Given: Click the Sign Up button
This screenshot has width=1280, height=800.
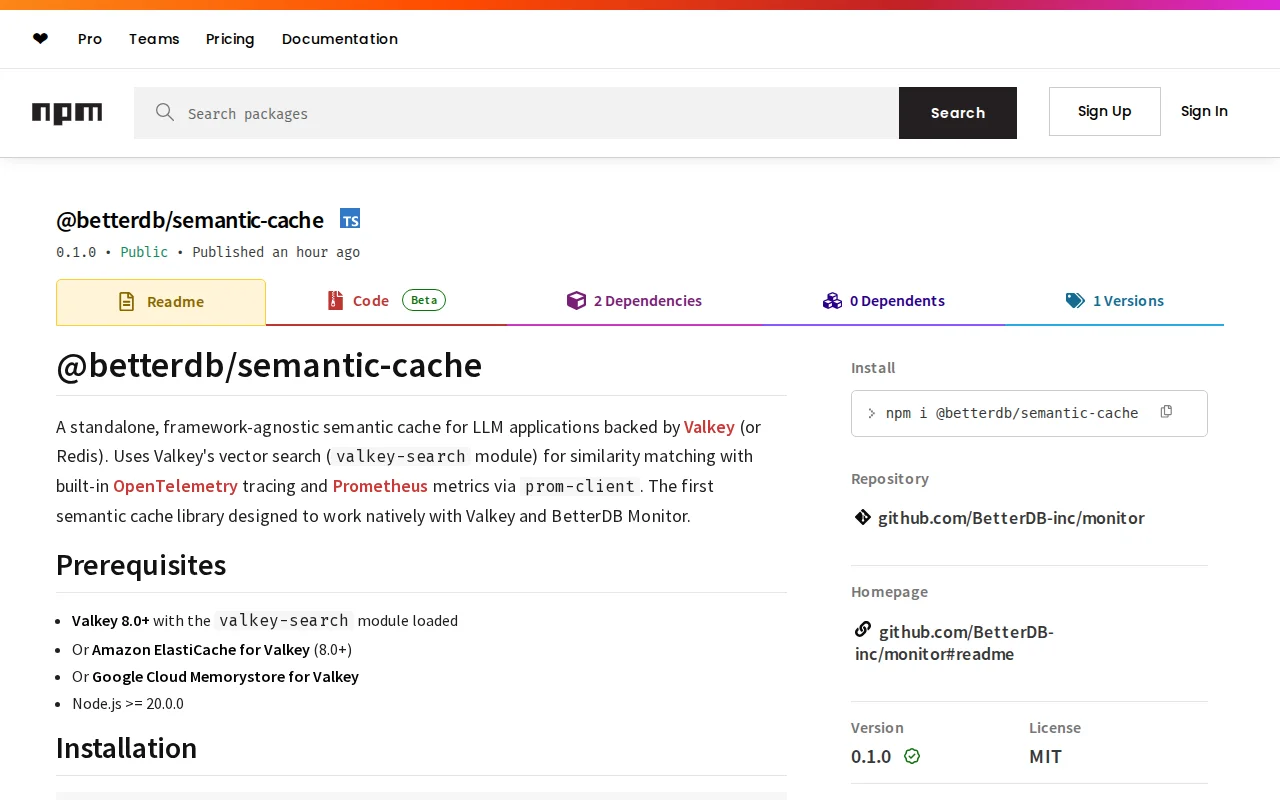Looking at the screenshot, I should pyautogui.click(x=1105, y=111).
